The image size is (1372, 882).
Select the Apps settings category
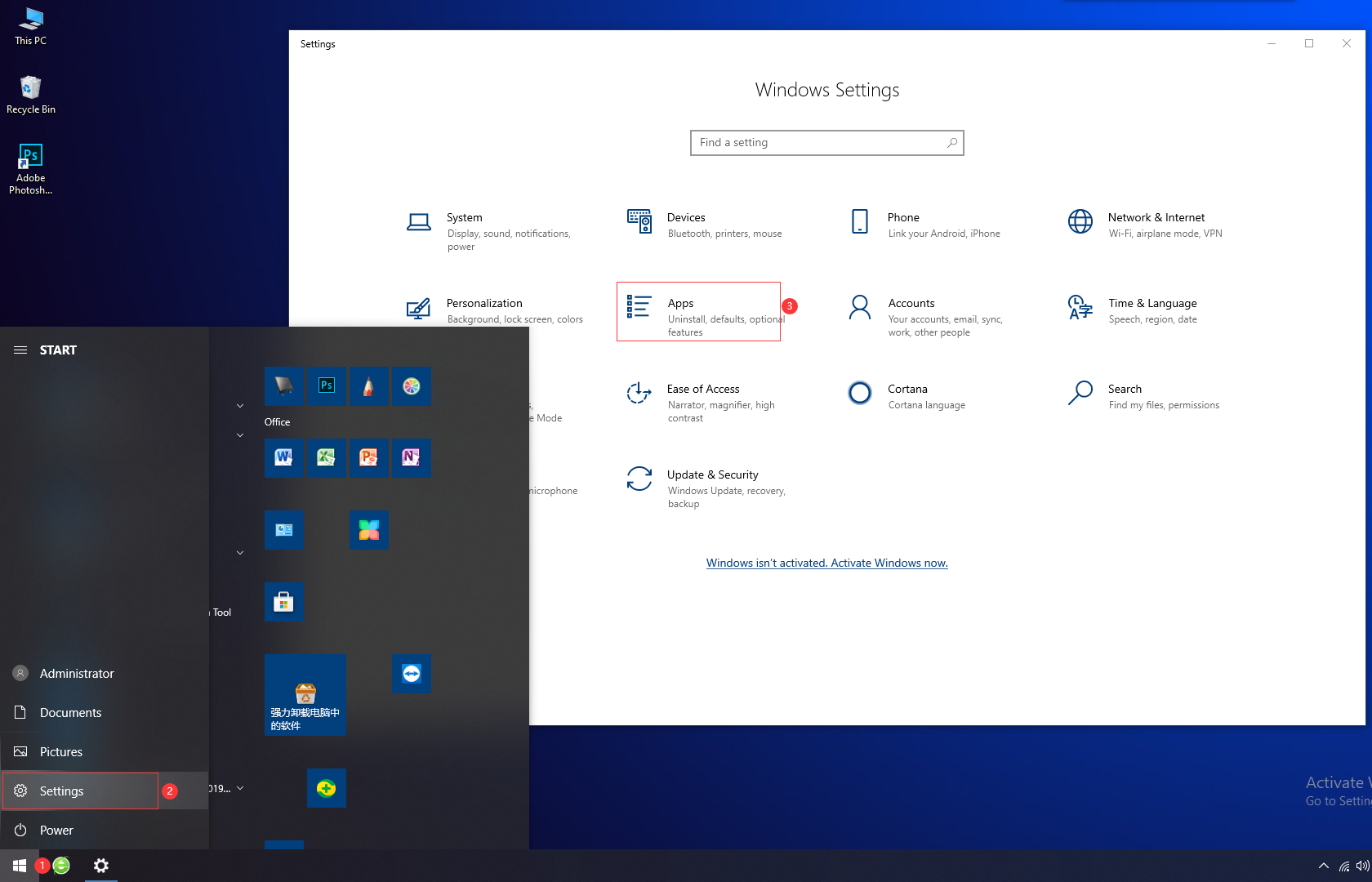pyautogui.click(x=698, y=311)
